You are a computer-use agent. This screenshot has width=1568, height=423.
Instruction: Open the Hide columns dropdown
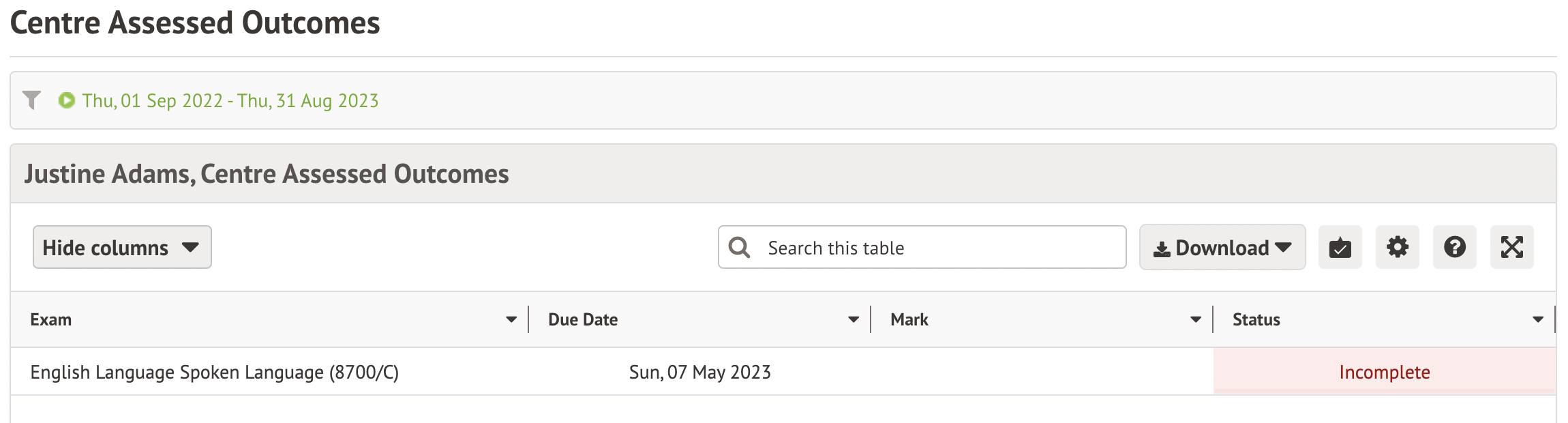122,247
